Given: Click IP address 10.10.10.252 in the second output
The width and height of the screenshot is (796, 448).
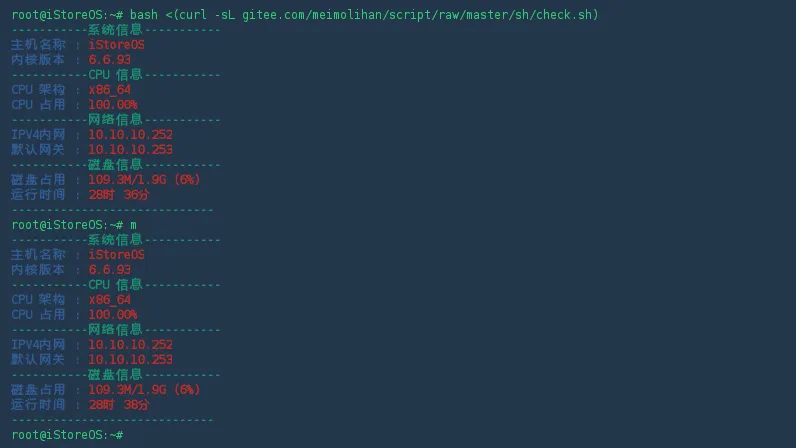Looking at the screenshot, I should click(x=130, y=345).
